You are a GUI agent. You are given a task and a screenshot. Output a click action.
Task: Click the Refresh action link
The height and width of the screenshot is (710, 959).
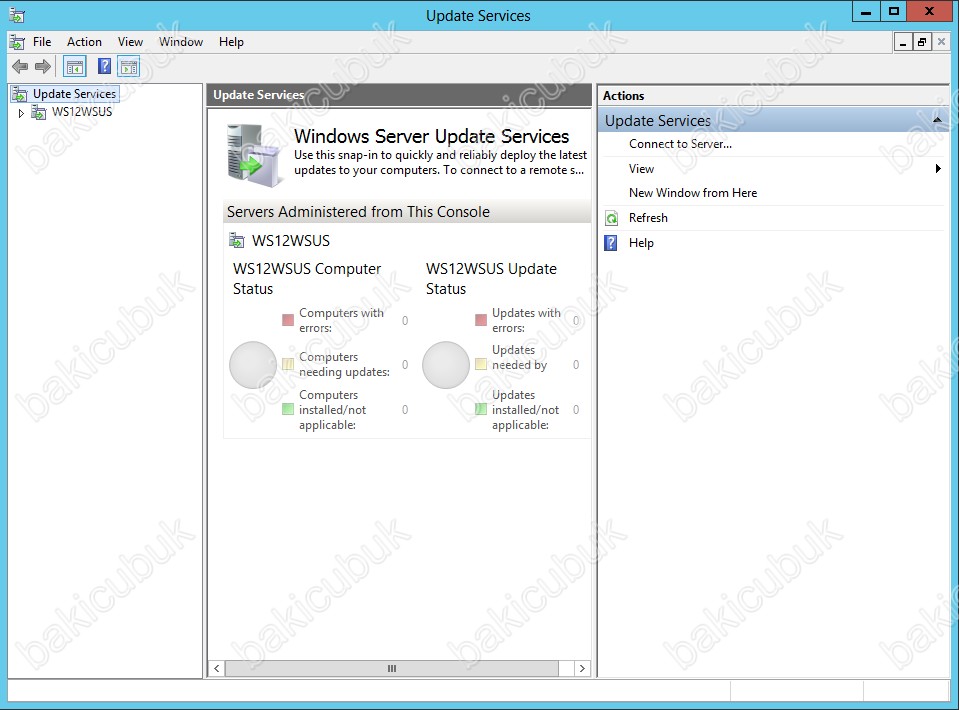click(x=648, y=218)
